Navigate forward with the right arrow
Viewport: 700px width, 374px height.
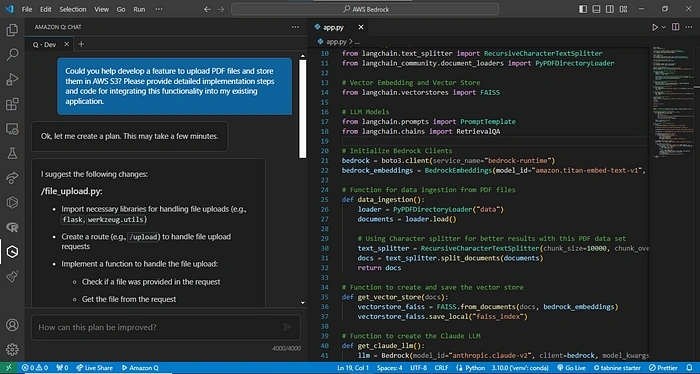click(221, 9)
